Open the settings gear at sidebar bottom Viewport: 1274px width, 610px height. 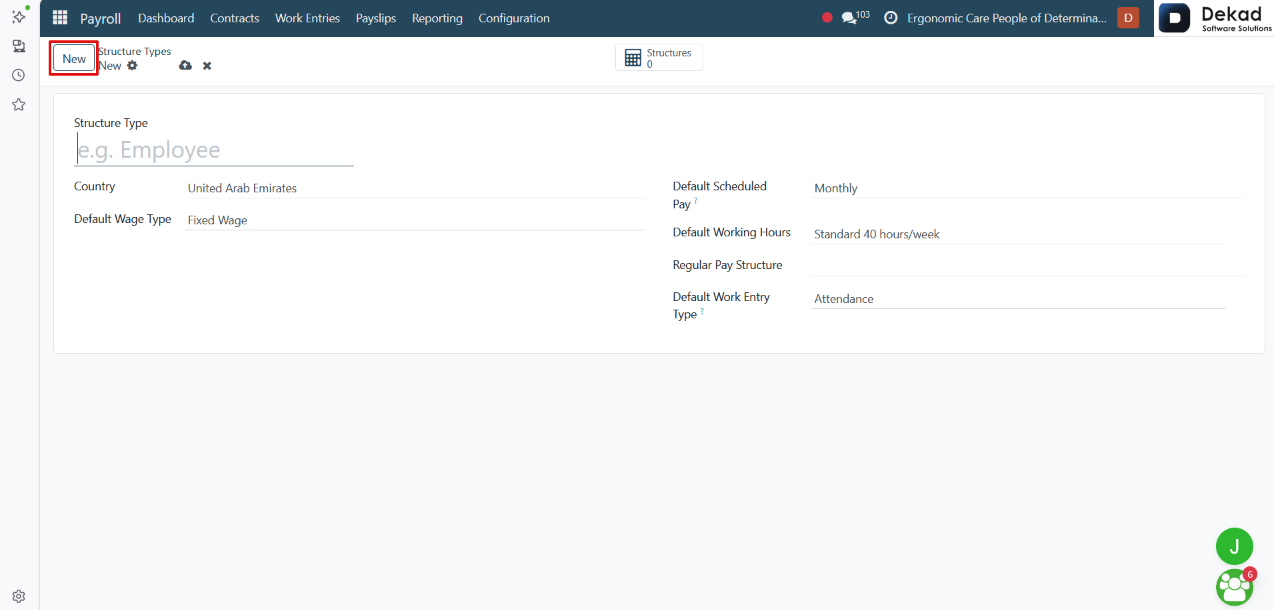[x=19, y=596]
